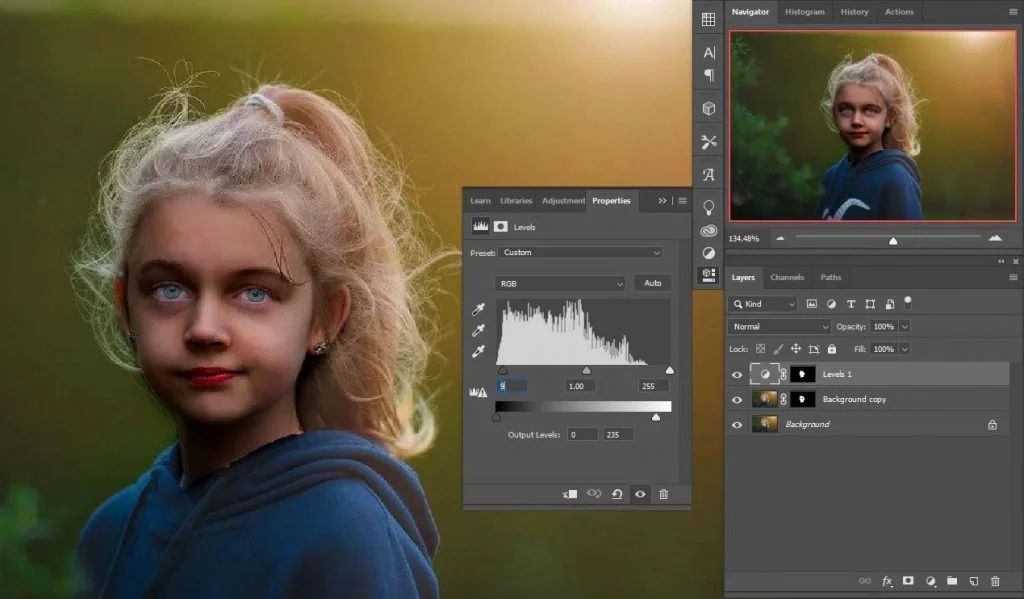Zoom out with small mountain button
Viewport: 1024px width, 599px height.
780,238
